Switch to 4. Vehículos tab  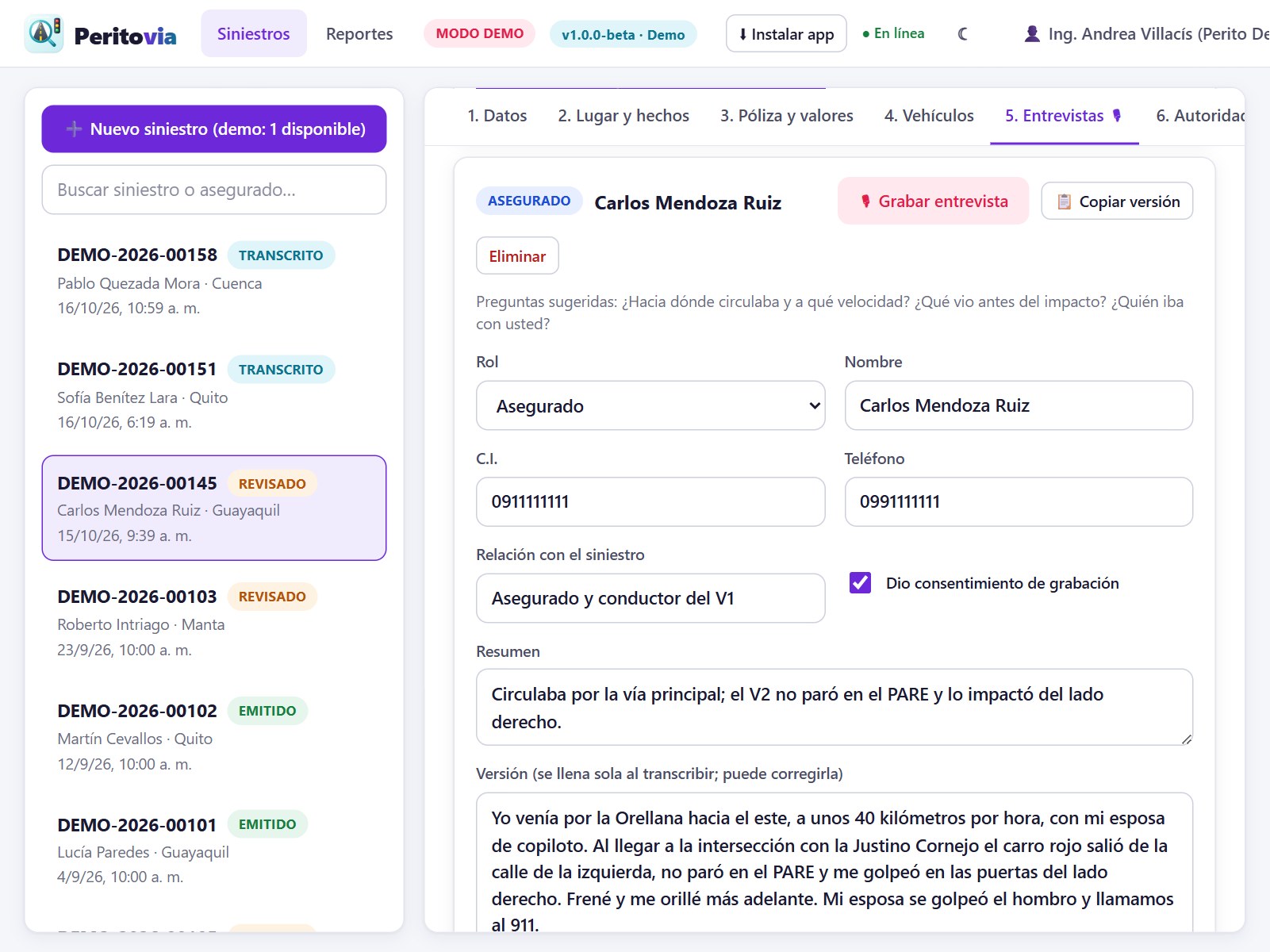coord(929,116)
